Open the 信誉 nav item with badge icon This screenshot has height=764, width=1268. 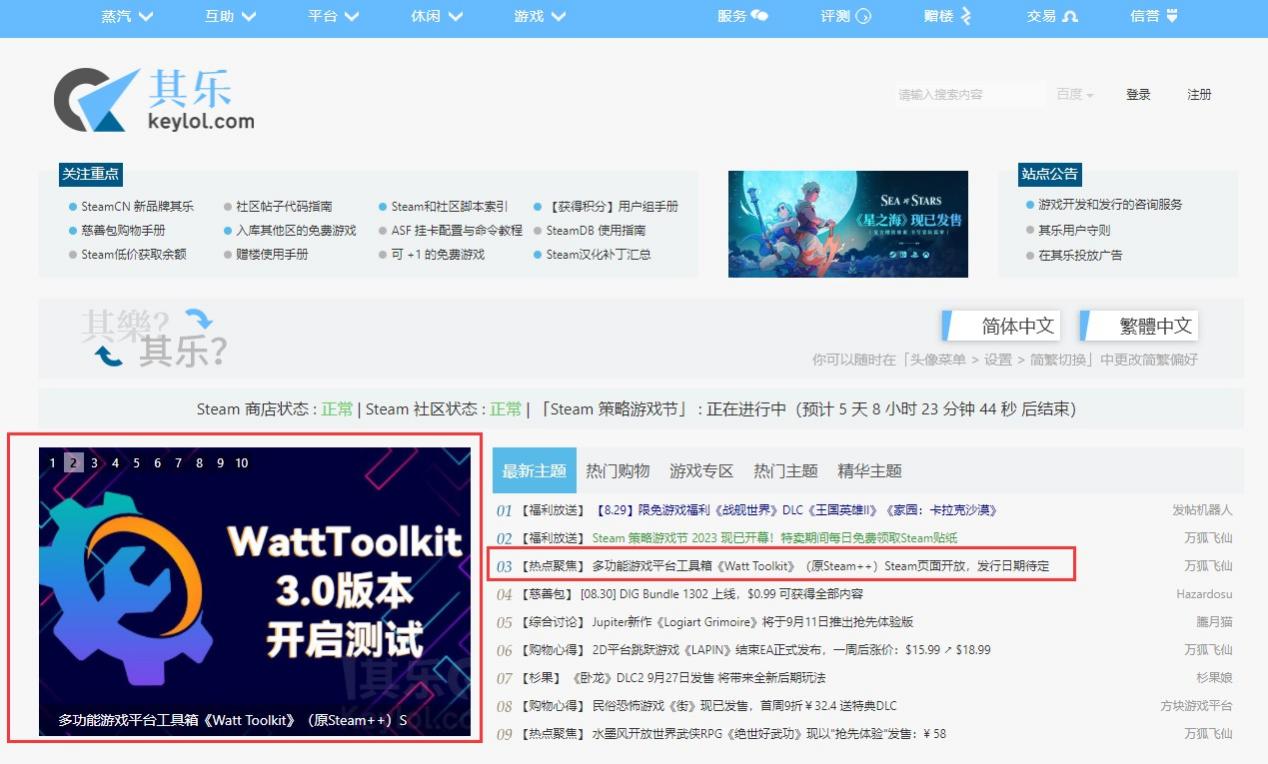tap(1154, 16)
